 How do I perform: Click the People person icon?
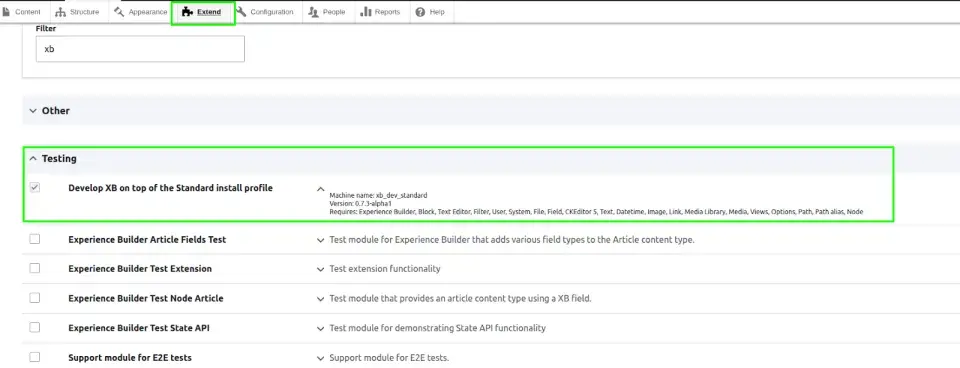point(313,12)
